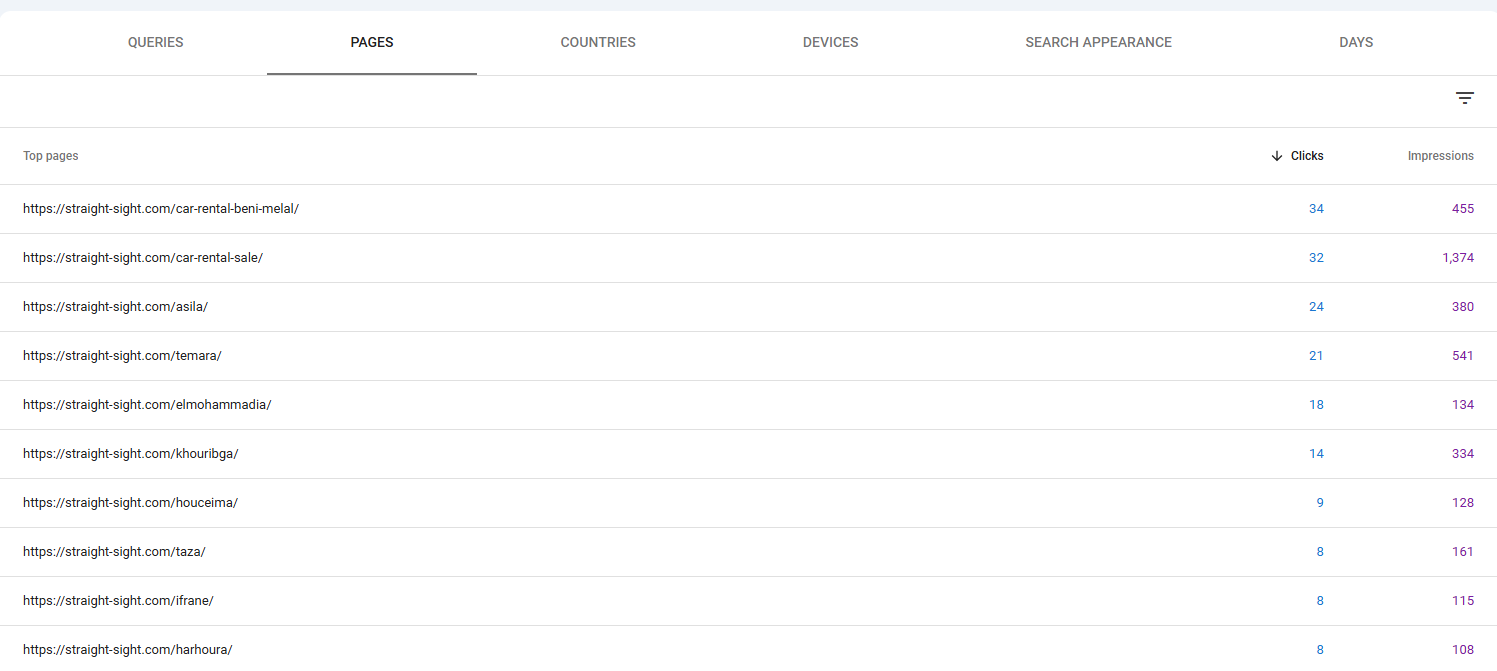
Task: Open the filter rows icon
Action: [x=1464, y=98]
